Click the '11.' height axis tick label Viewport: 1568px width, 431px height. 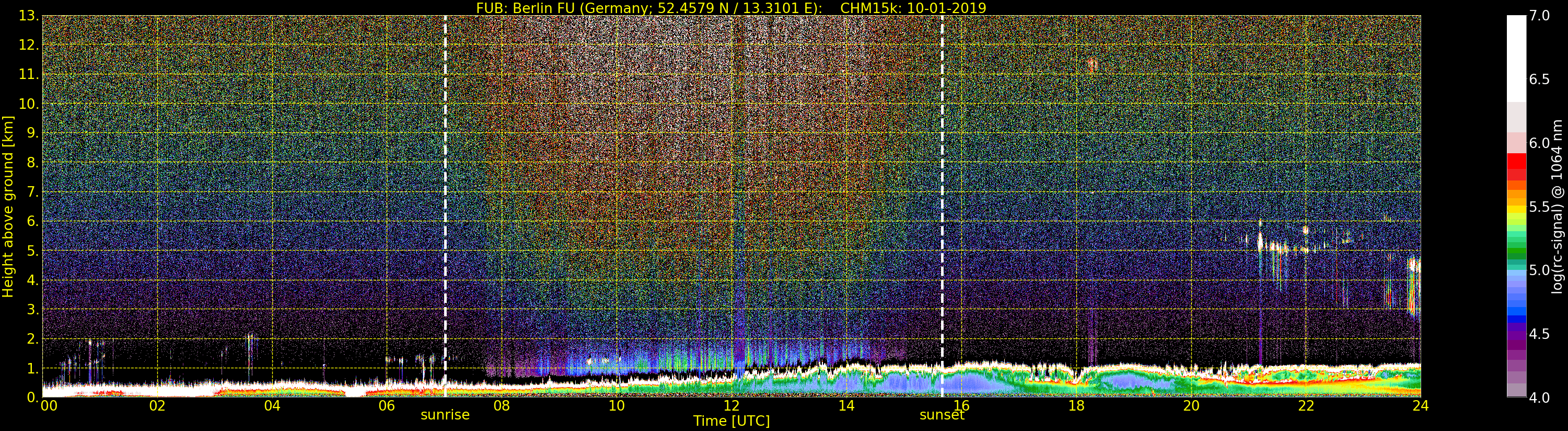(x=29, y=74)
